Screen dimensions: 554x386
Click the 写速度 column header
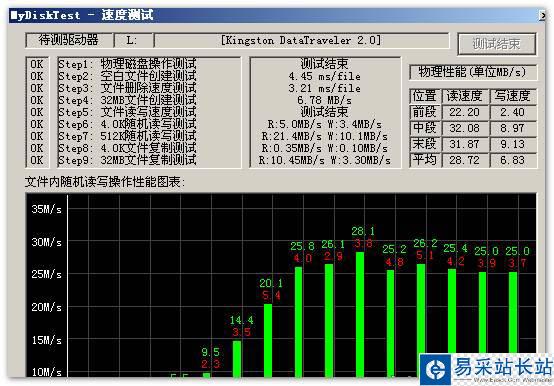(513, 96)
